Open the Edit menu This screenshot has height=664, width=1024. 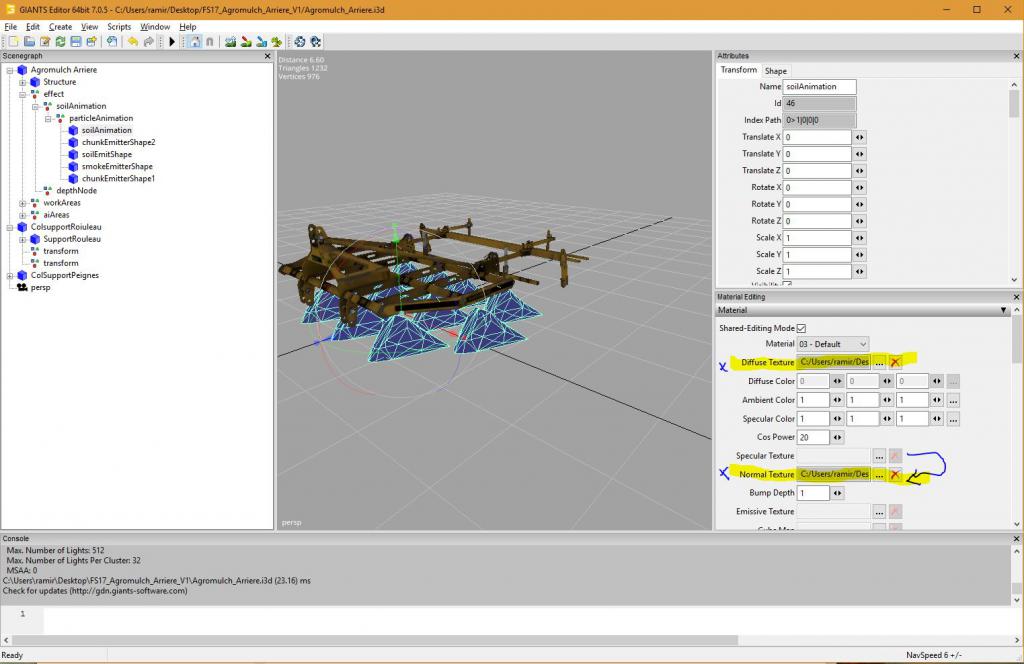pos(33,27)
